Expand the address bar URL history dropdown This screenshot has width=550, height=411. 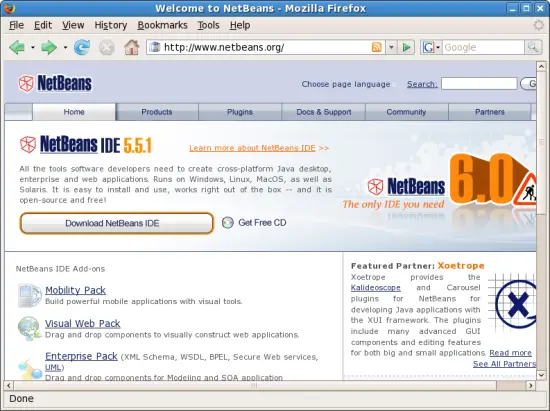[x=391, y=47]
